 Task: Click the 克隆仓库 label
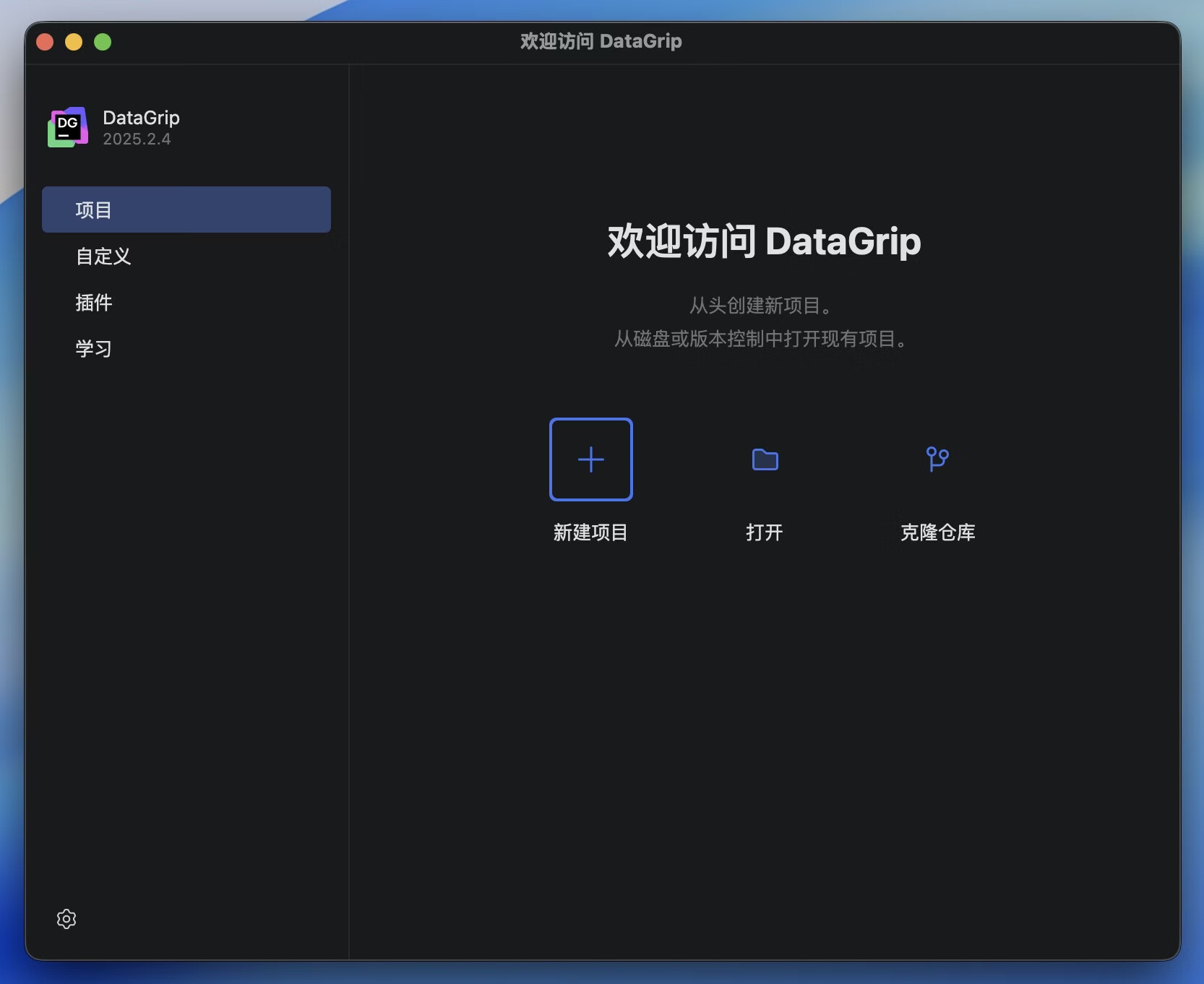coord(937,532)
